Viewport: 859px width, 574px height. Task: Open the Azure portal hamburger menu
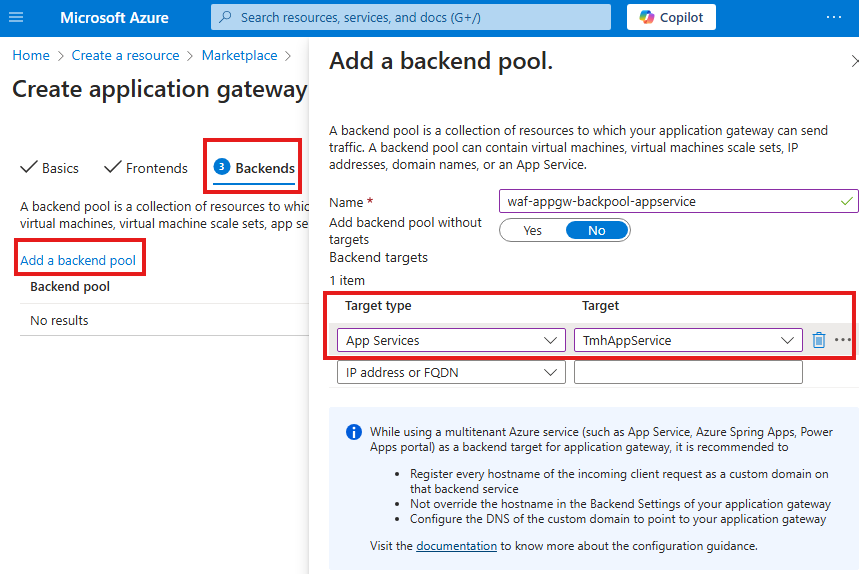click(x=16, y=18)
